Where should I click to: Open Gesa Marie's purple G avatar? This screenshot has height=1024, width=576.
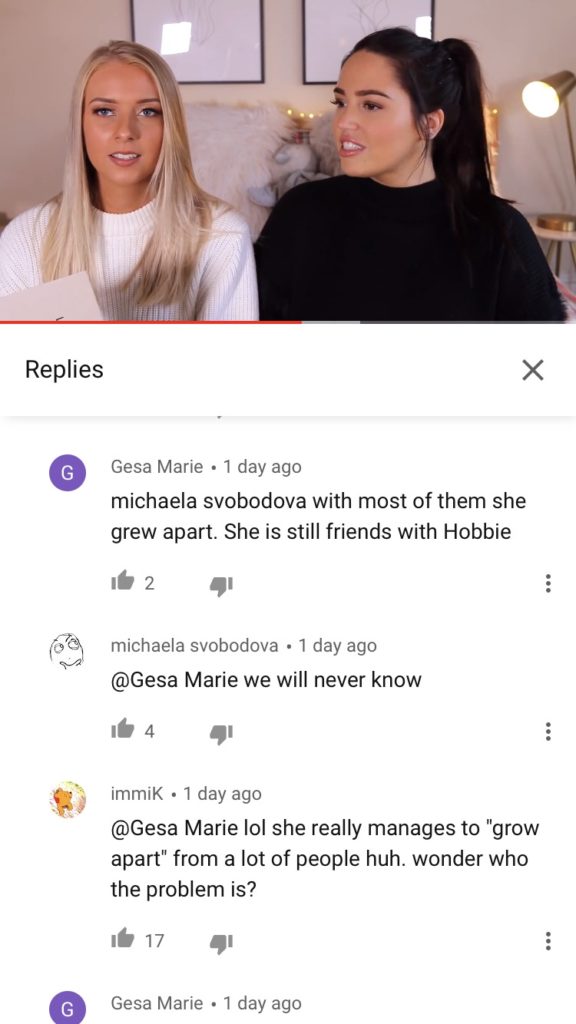[67, 472]
